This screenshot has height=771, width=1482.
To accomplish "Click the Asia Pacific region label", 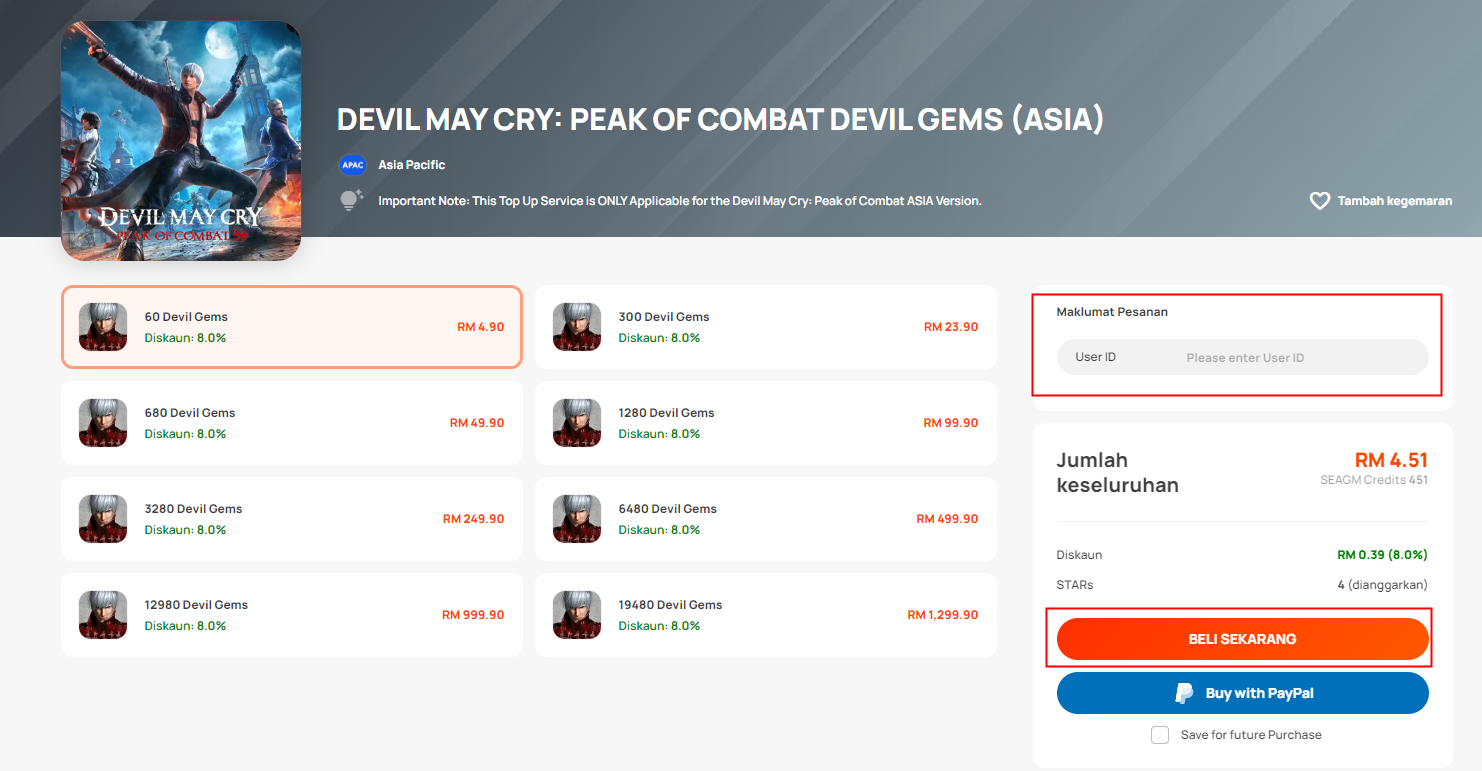I will click(412, 165).
